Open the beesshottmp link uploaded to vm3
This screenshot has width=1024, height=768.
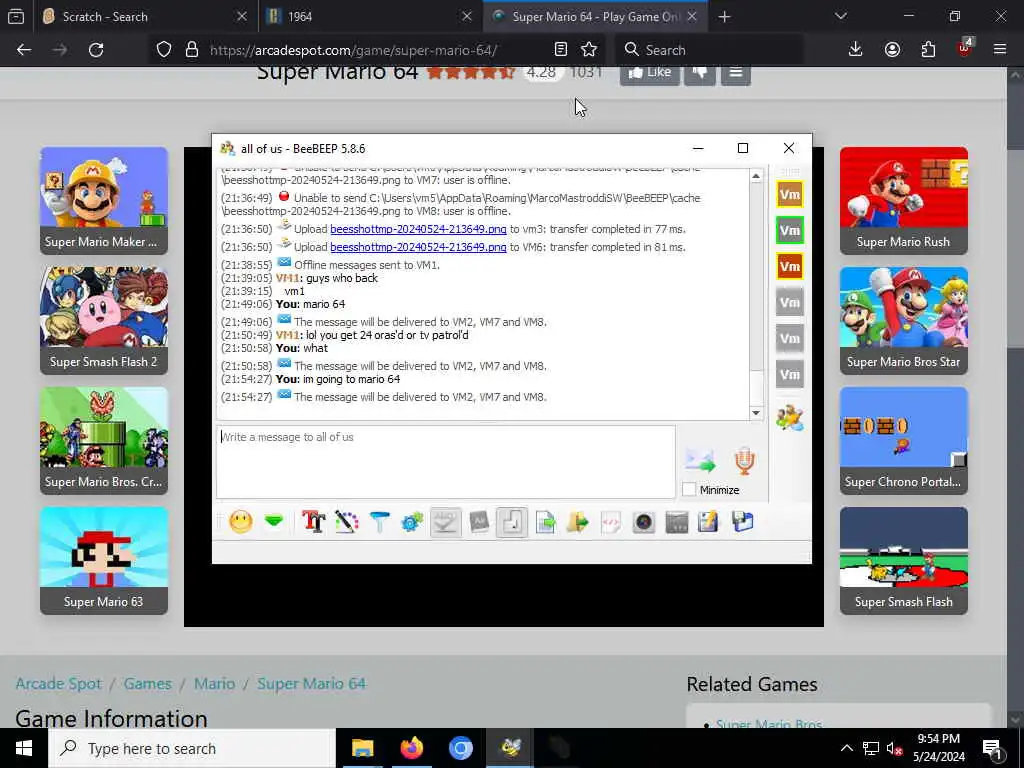(x=418, y=229)
